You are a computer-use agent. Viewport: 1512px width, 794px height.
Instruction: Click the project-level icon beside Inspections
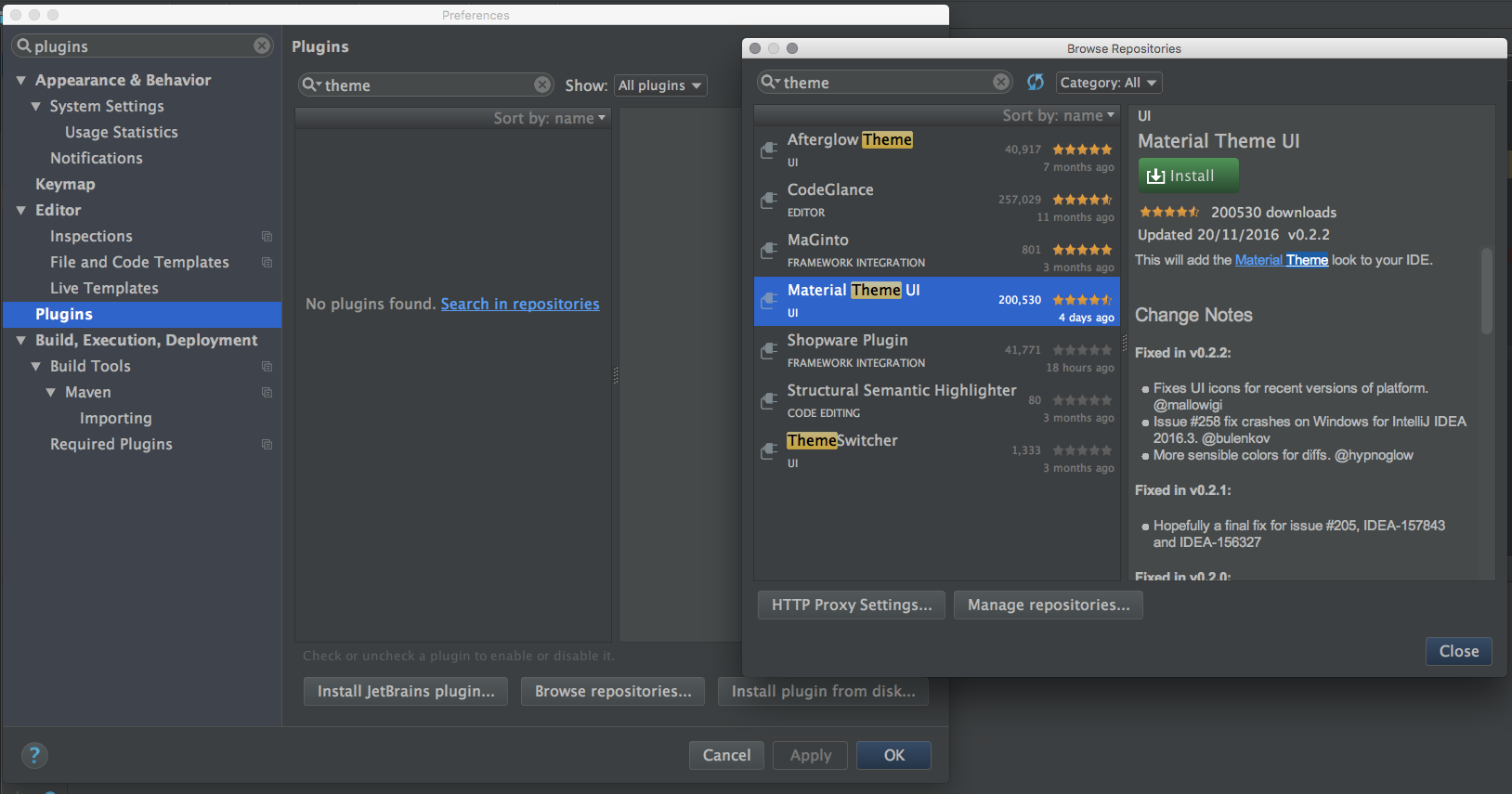pyautogui.click(x=267, y=237)
